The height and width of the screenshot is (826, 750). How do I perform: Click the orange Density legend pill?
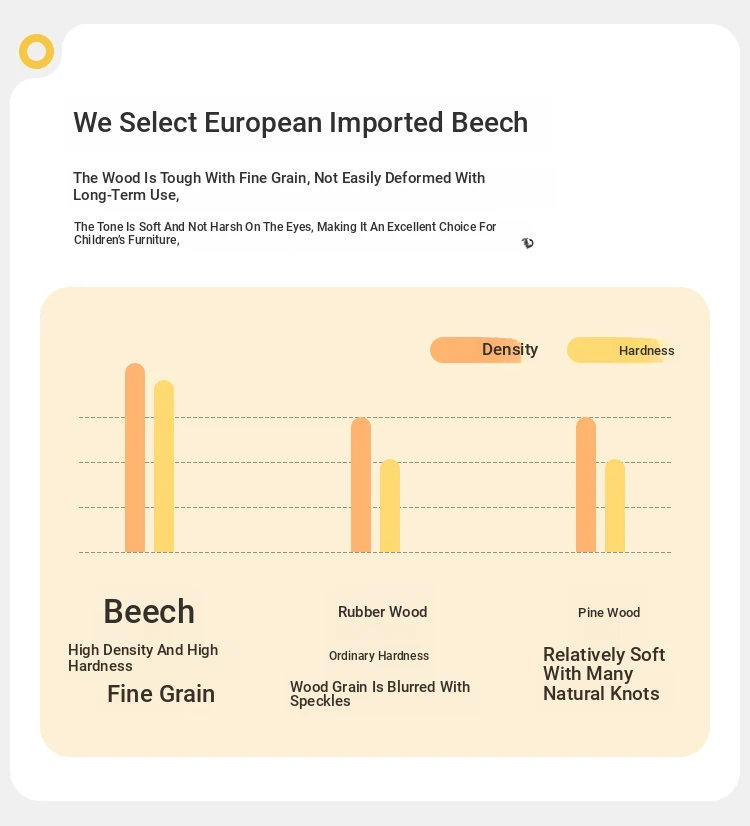point(476,350)
